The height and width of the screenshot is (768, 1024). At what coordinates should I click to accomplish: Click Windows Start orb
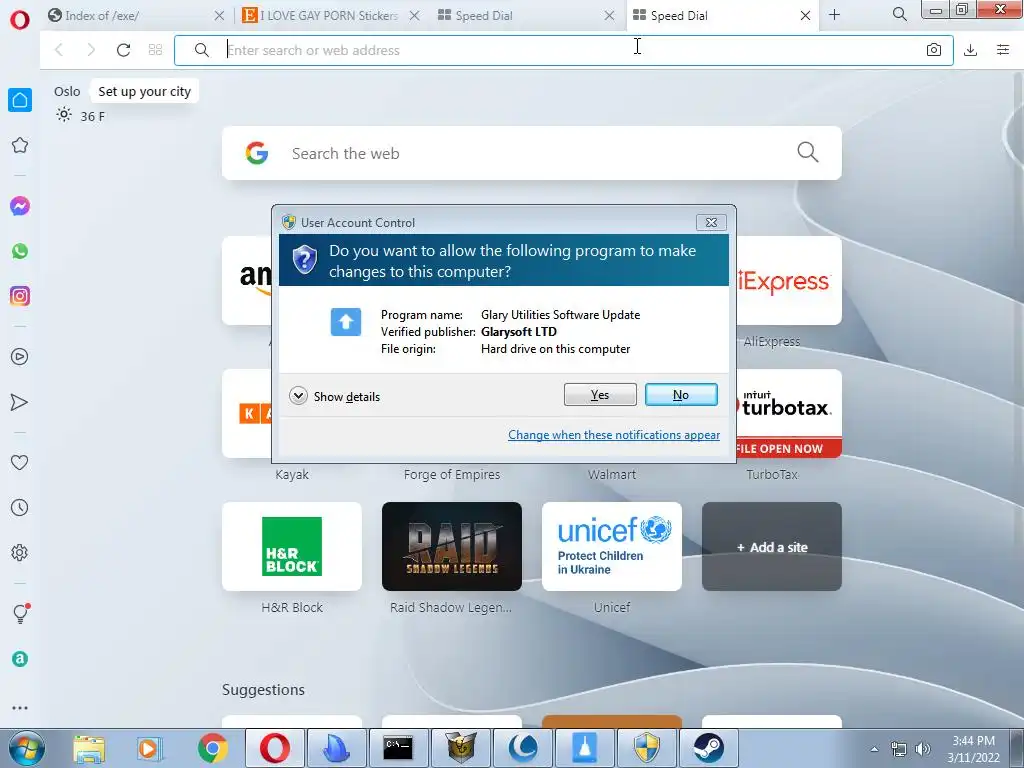27,748
